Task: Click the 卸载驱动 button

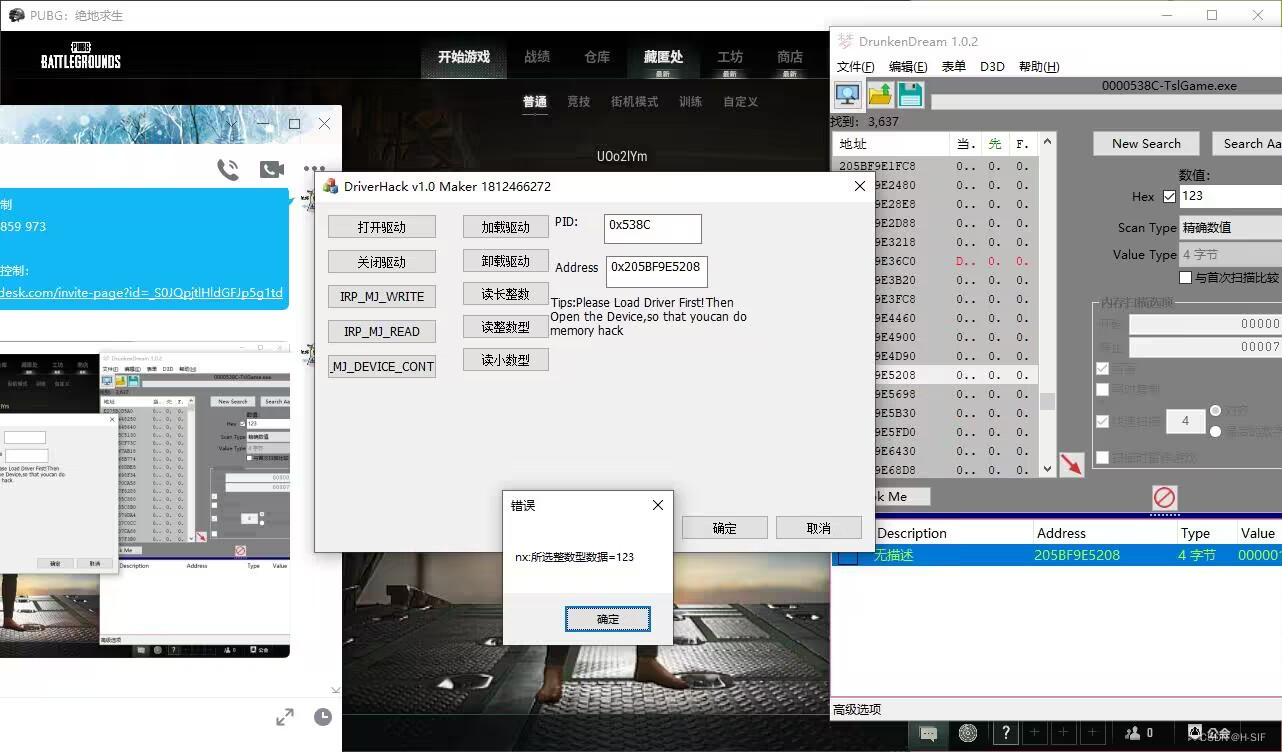Action: pos(506,261)
